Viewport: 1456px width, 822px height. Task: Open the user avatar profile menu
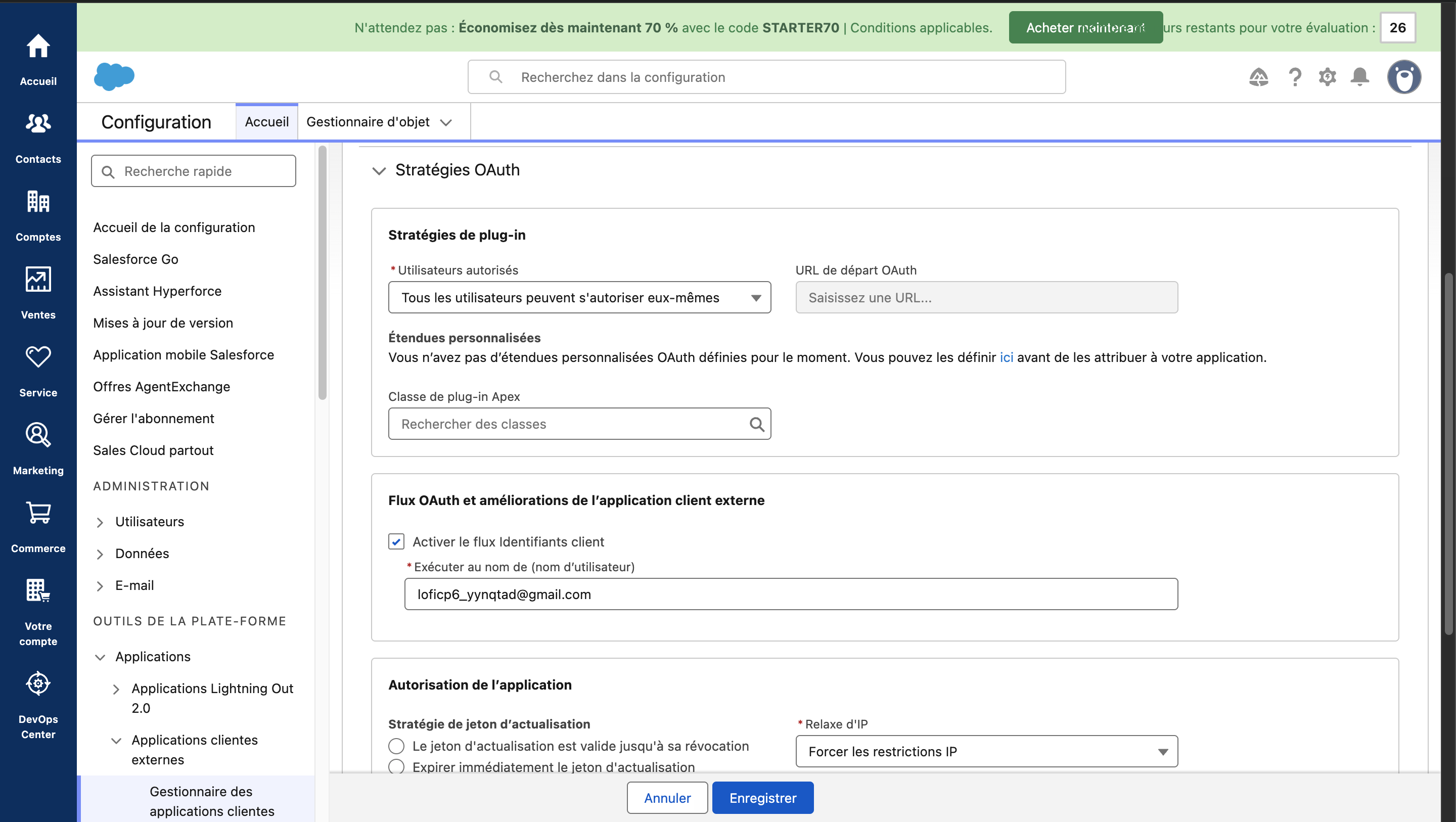[x=1404, y=77]
